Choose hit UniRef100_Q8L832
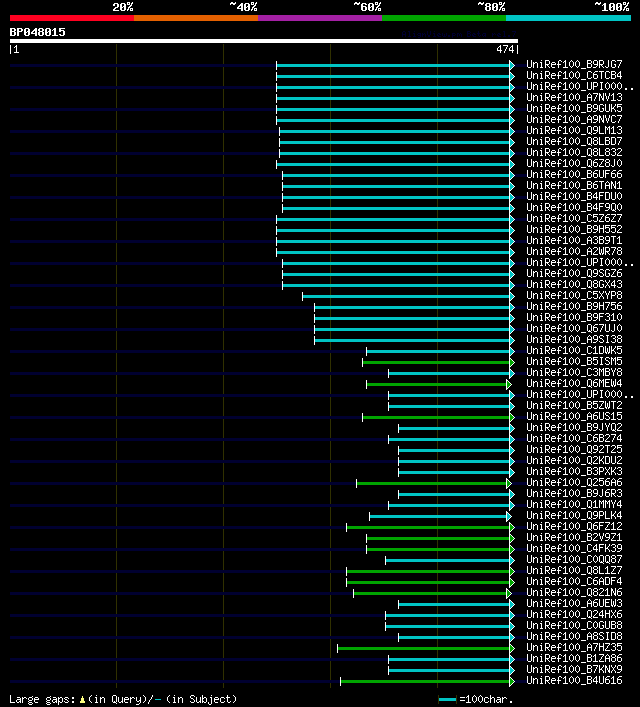The image size is (640, 707). click(x=574, y=152)
